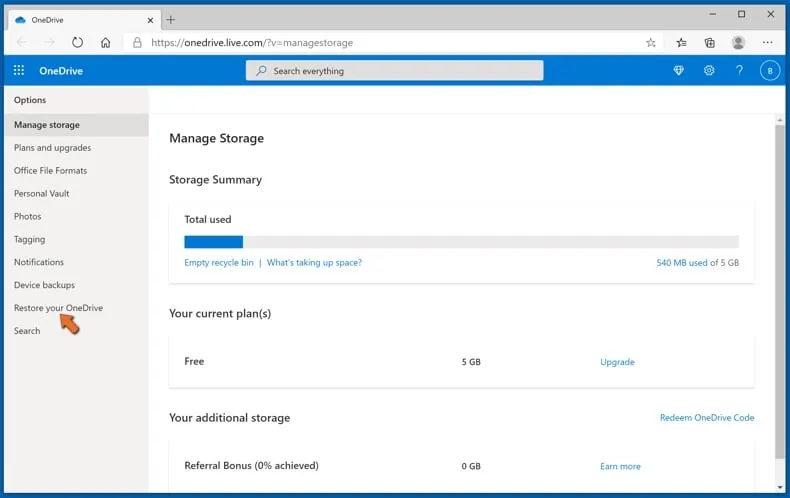Click the premium diamond icon
This screenshot has height=498, width=790.
pyautogui.click(x=679, y=71)
